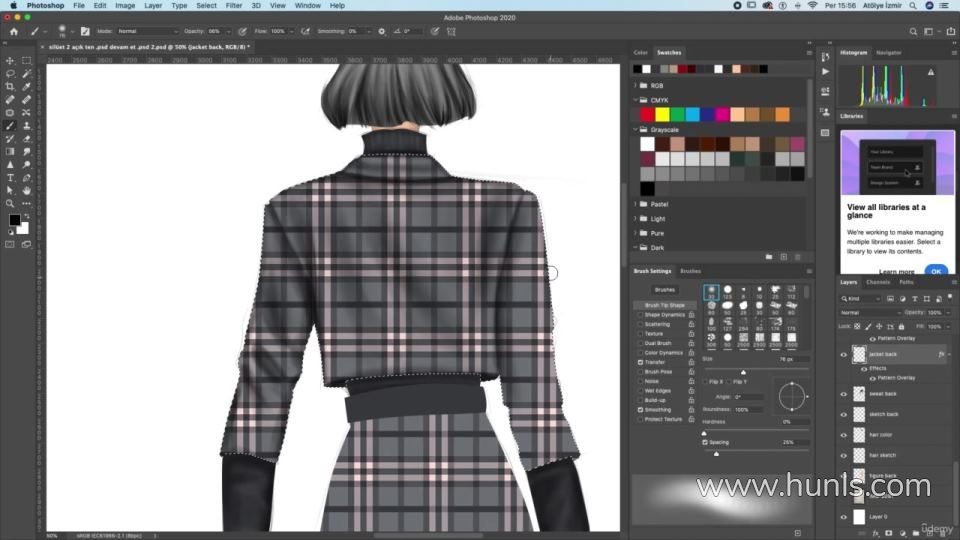The width and height of the screenshot is (960, 540).
Task: Click OK in the Libraries panel
Action: click(x=936, y=271)
